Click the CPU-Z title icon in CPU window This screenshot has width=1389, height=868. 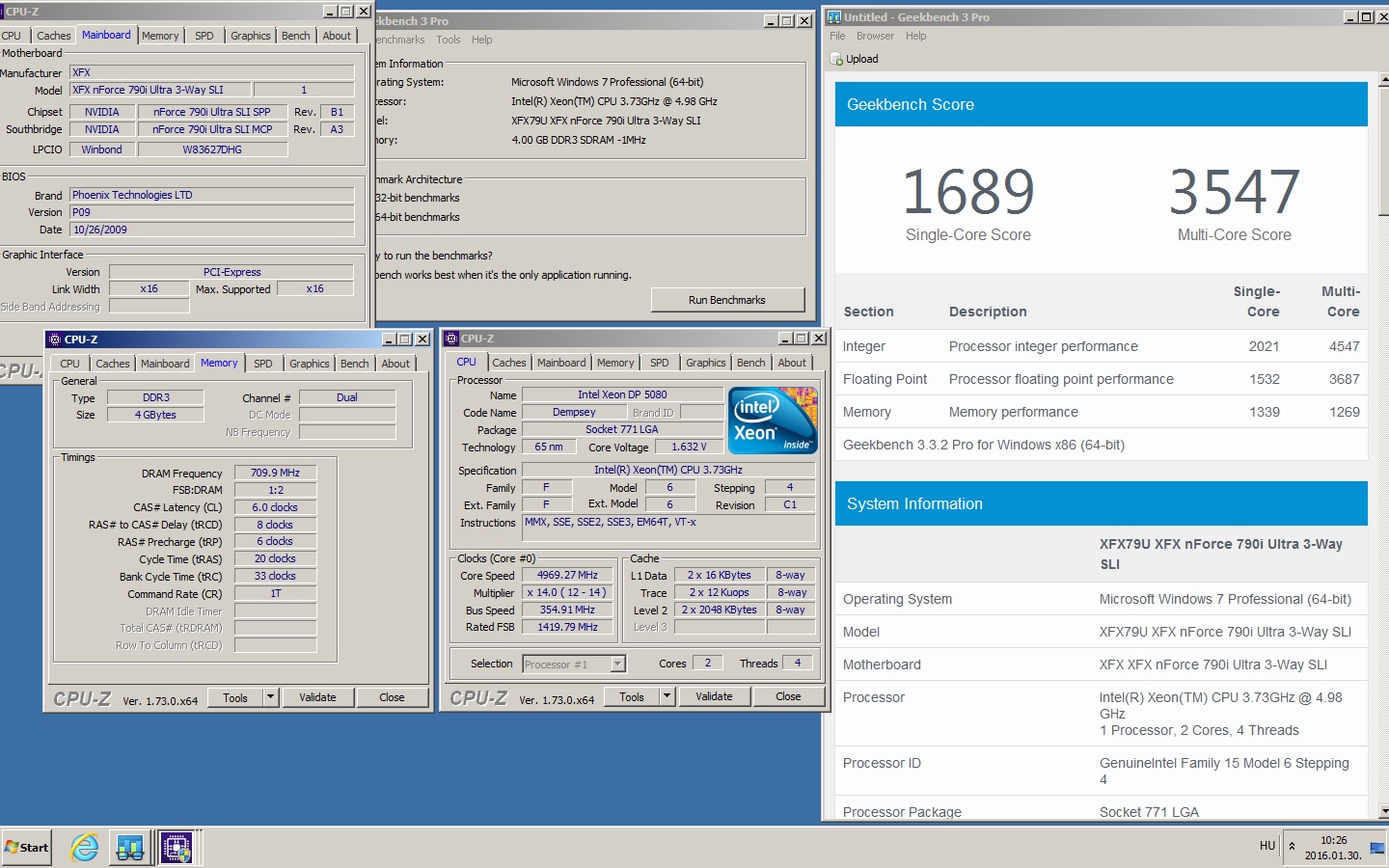tap(451, 339)
